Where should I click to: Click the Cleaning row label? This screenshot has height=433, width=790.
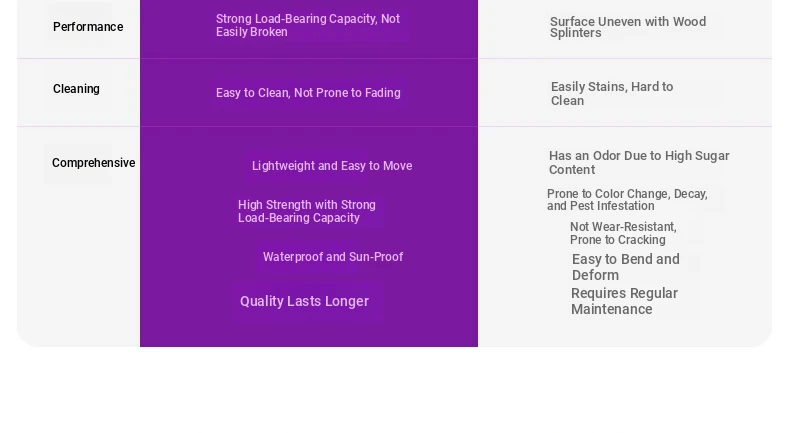pyautogui.click(x=76, y=89)
